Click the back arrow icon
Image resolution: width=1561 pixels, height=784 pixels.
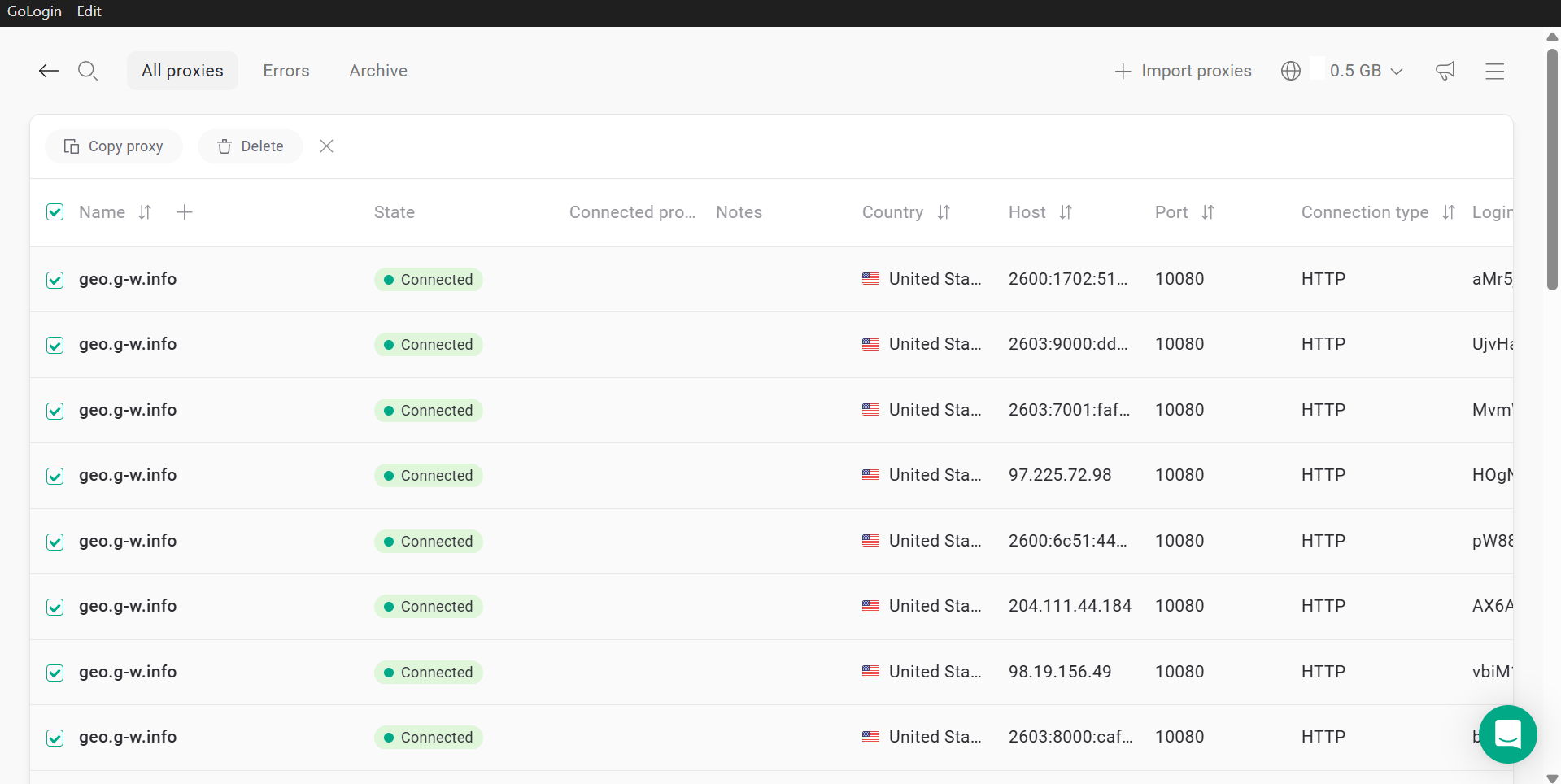coord(49,71)
